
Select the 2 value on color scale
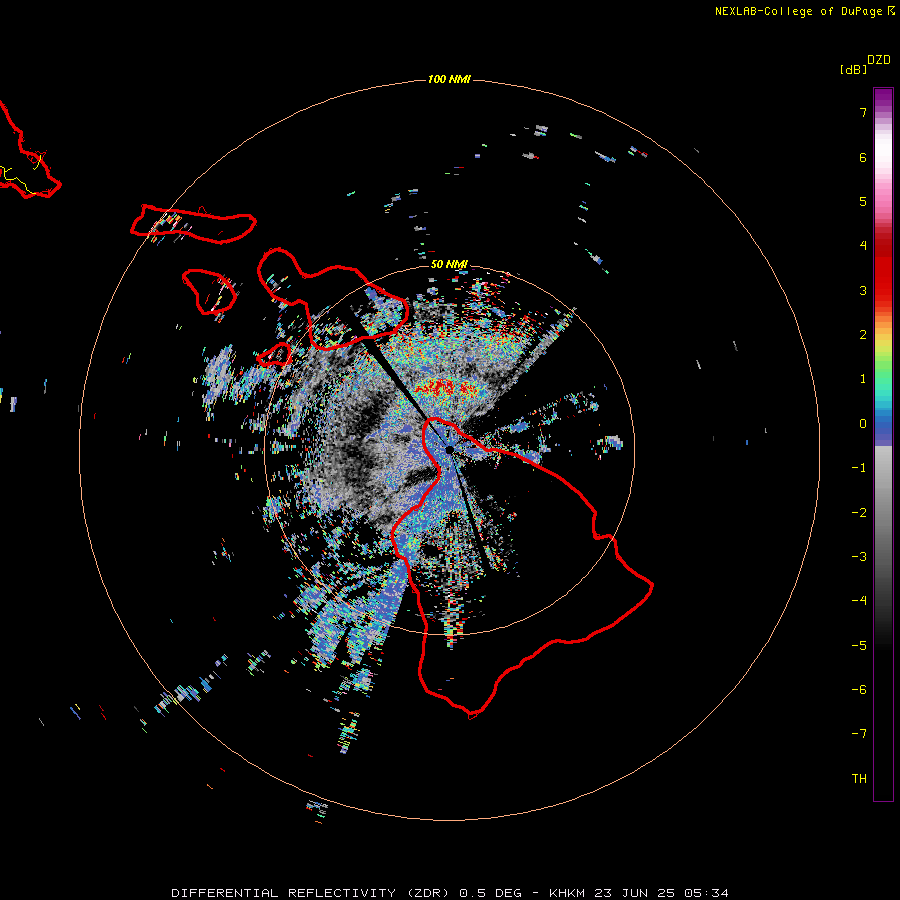(863, 335)
